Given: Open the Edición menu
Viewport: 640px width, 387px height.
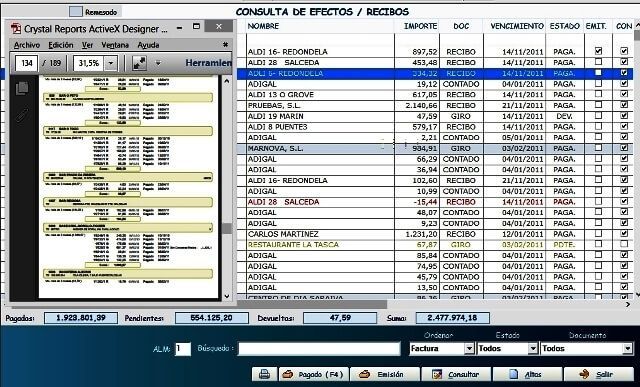Looking at the screenshot, I should coord(61,45).
